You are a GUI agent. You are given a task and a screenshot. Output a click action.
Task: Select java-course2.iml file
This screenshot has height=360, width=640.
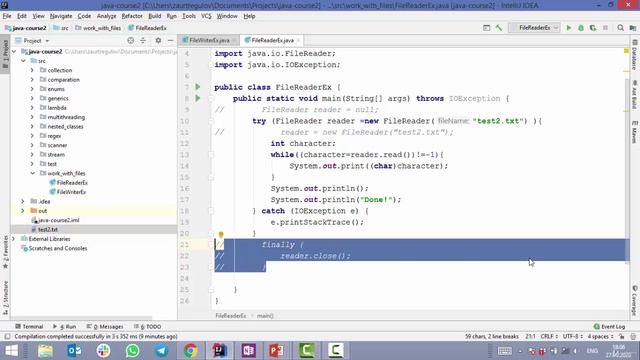[58, 220]
